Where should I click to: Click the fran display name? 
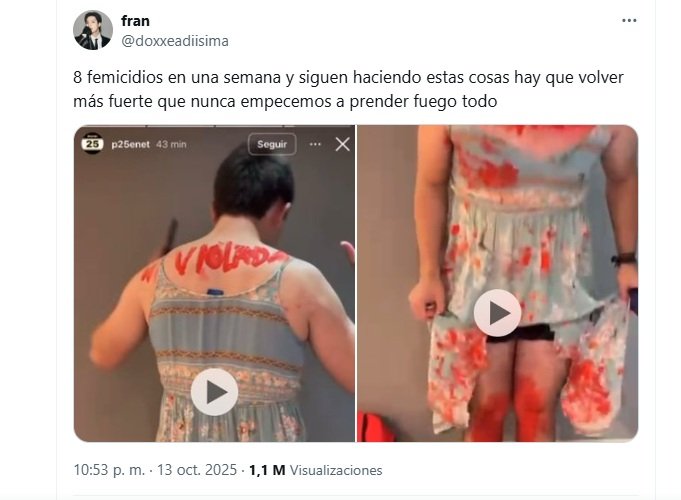(136, 20)
